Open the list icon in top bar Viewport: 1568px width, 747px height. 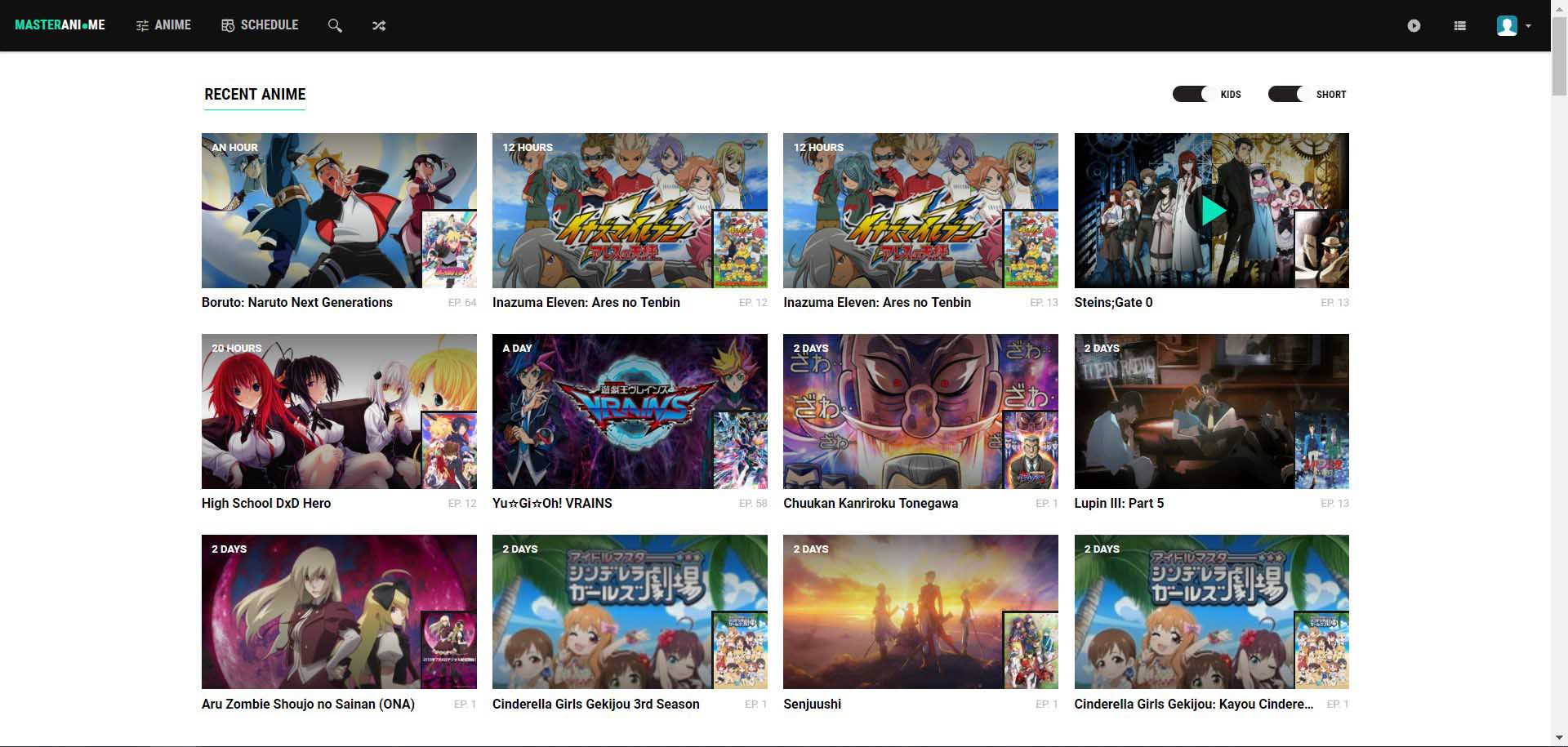1460,25
